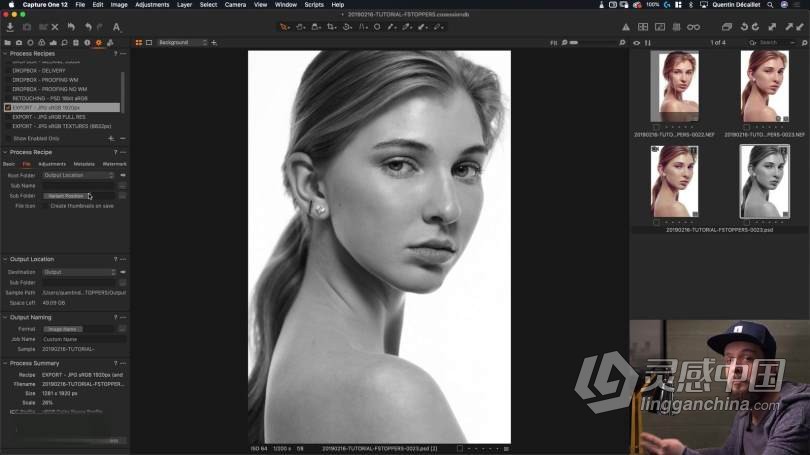
Task: Collapse the Process Summary panel
Action: [x=5, y=364]
